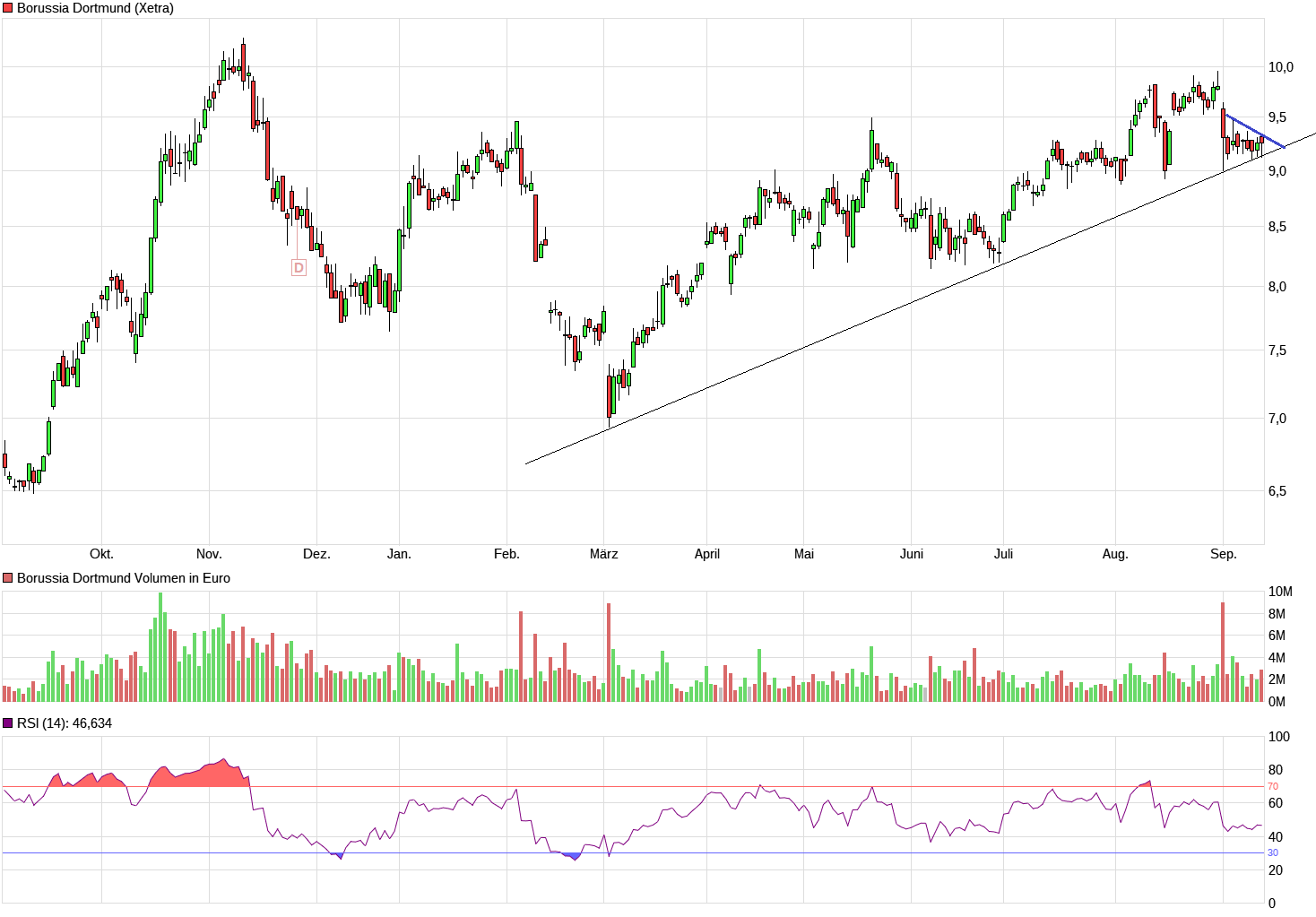This screenshot has height=917, width=1316.
Task: Click the red legend square for Borussia Dortmund (Xetra)
Action: tap(8, 8)
